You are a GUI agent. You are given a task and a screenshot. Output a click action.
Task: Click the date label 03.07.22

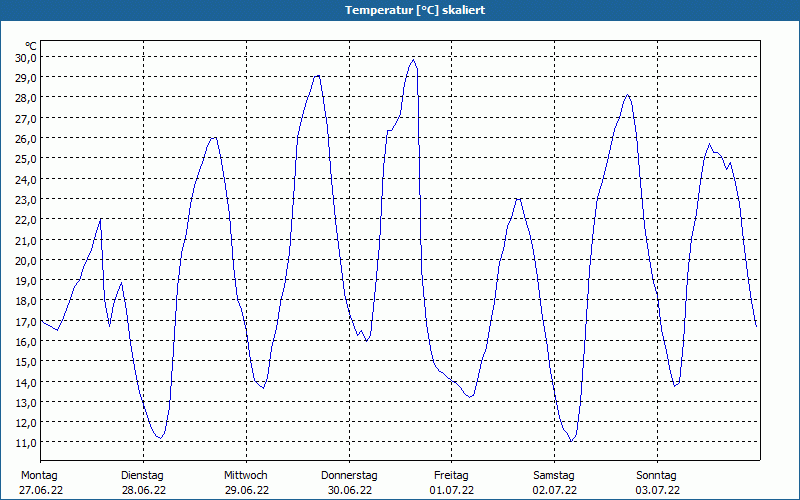click(x=657, y=490)
